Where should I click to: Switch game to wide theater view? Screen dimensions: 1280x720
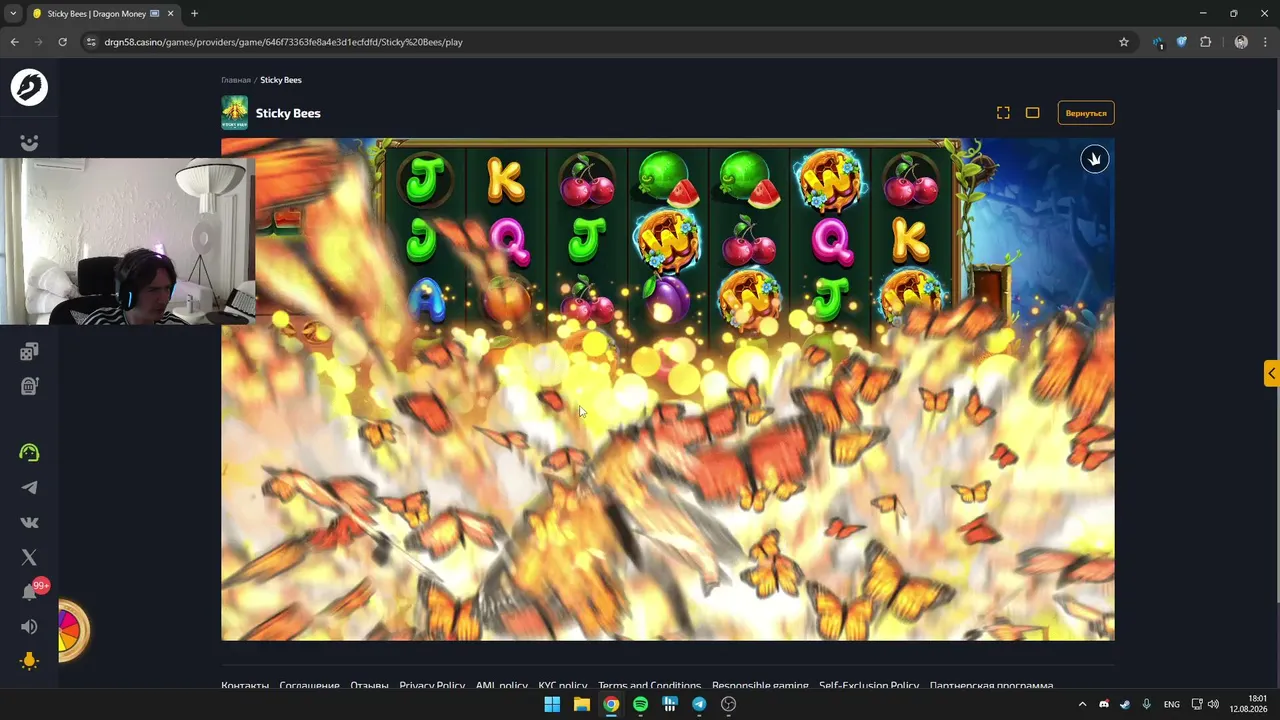(x=1032, y=113)
